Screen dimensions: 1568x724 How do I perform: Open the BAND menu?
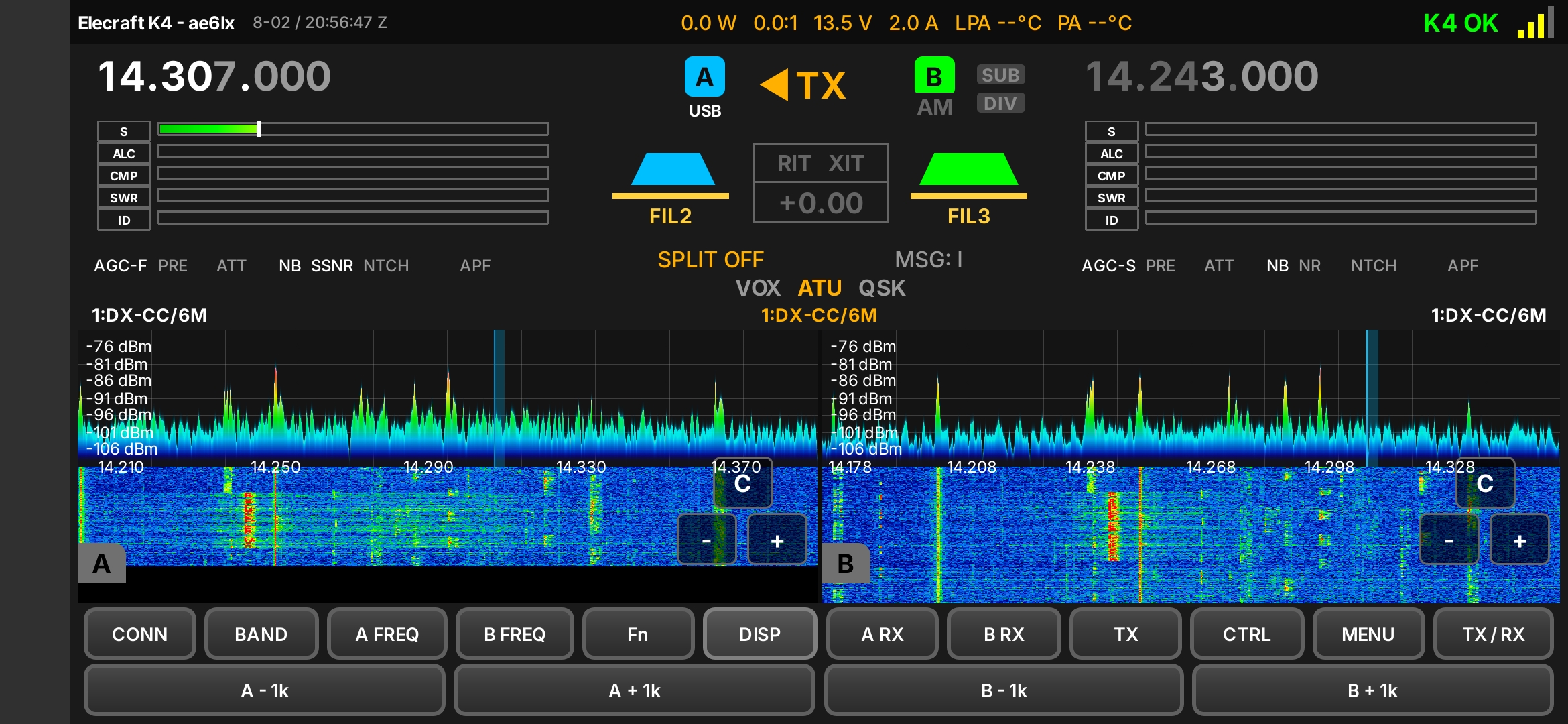tap(261, 633)
